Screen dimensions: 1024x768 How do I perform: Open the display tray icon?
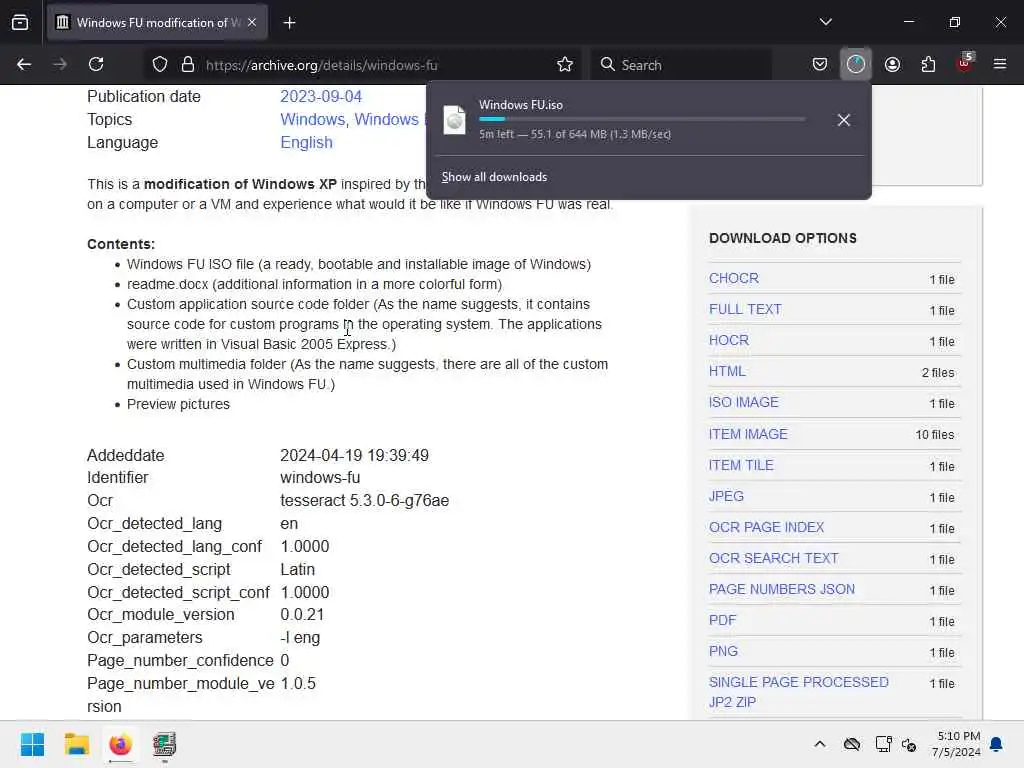coord(884,744)
